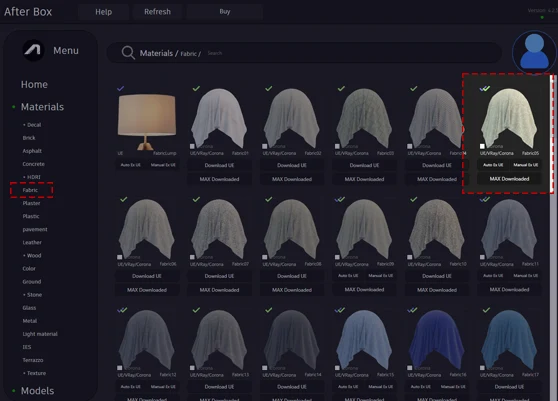This screenshot has height=401, width=558.
Task: Click the green checkmark above Fabric17
Action: (x=486, y=310)
